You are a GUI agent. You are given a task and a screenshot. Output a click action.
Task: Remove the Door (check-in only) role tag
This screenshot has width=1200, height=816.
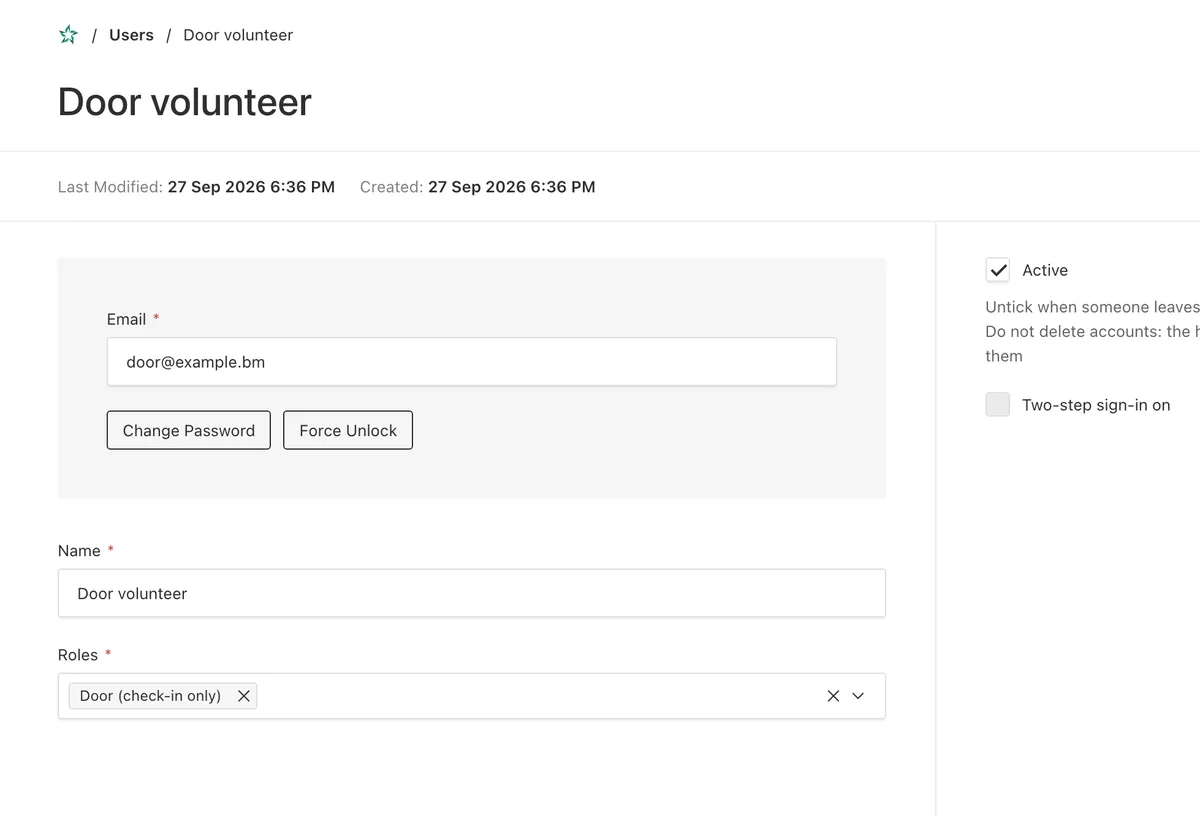(243, 696)
